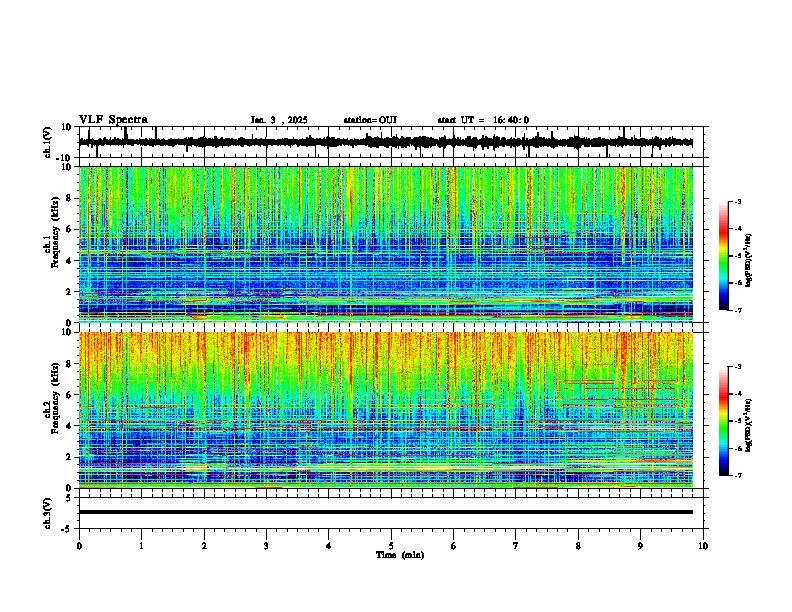Click the "ch.1(V)" axis label

[48, 142]
